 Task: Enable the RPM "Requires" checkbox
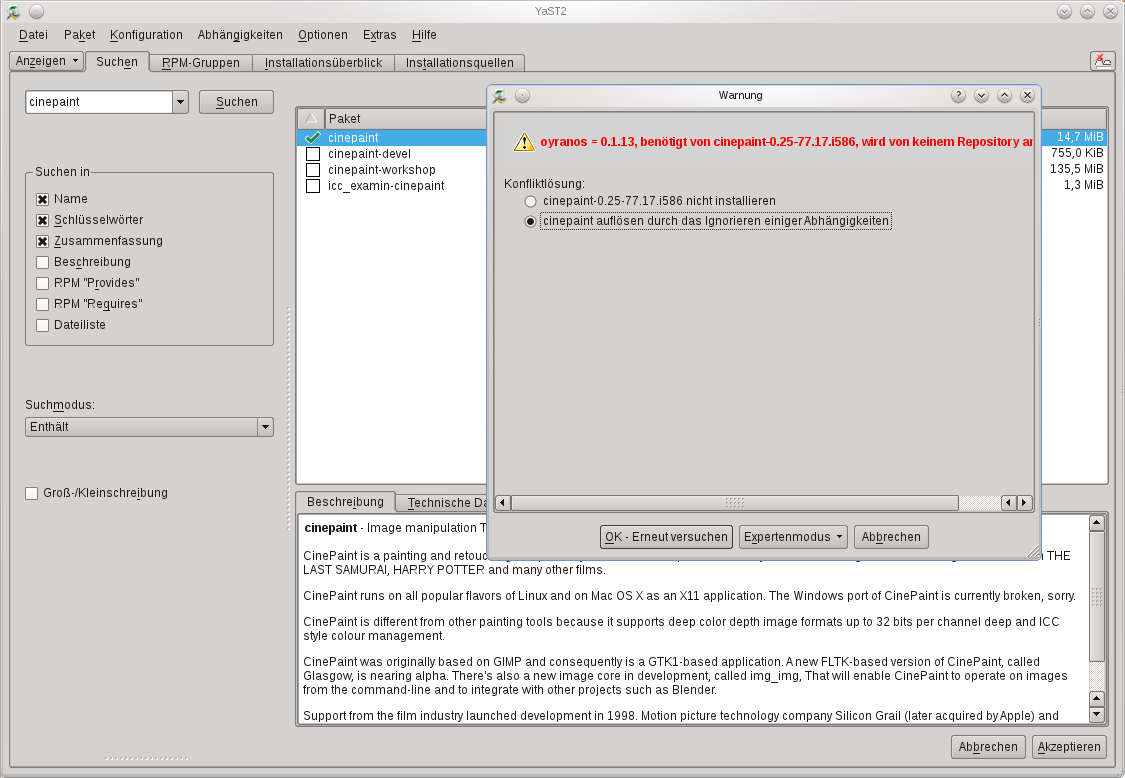tap(42, 304)
